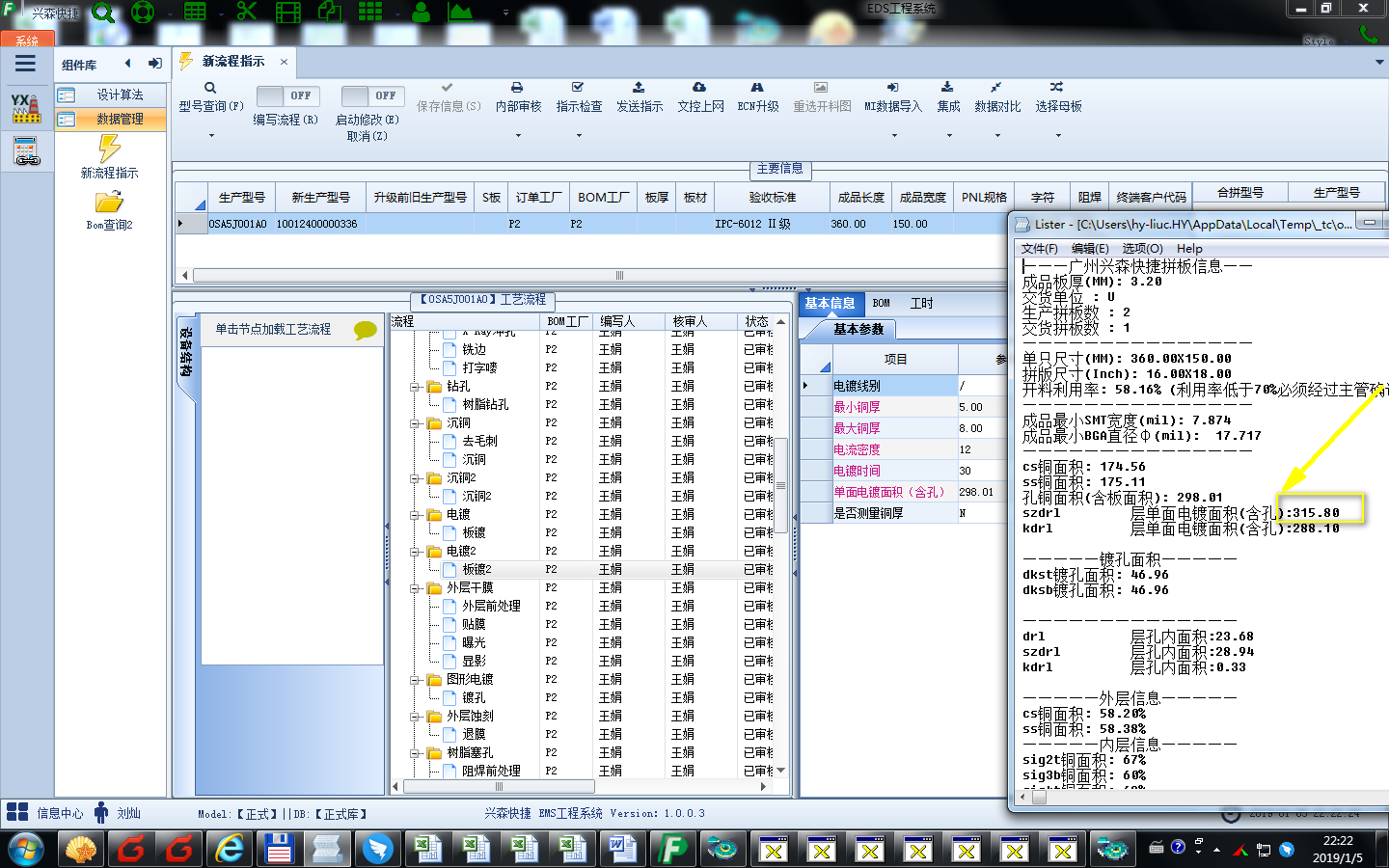
Task: Open the green film strip icon
Action: 288,13
